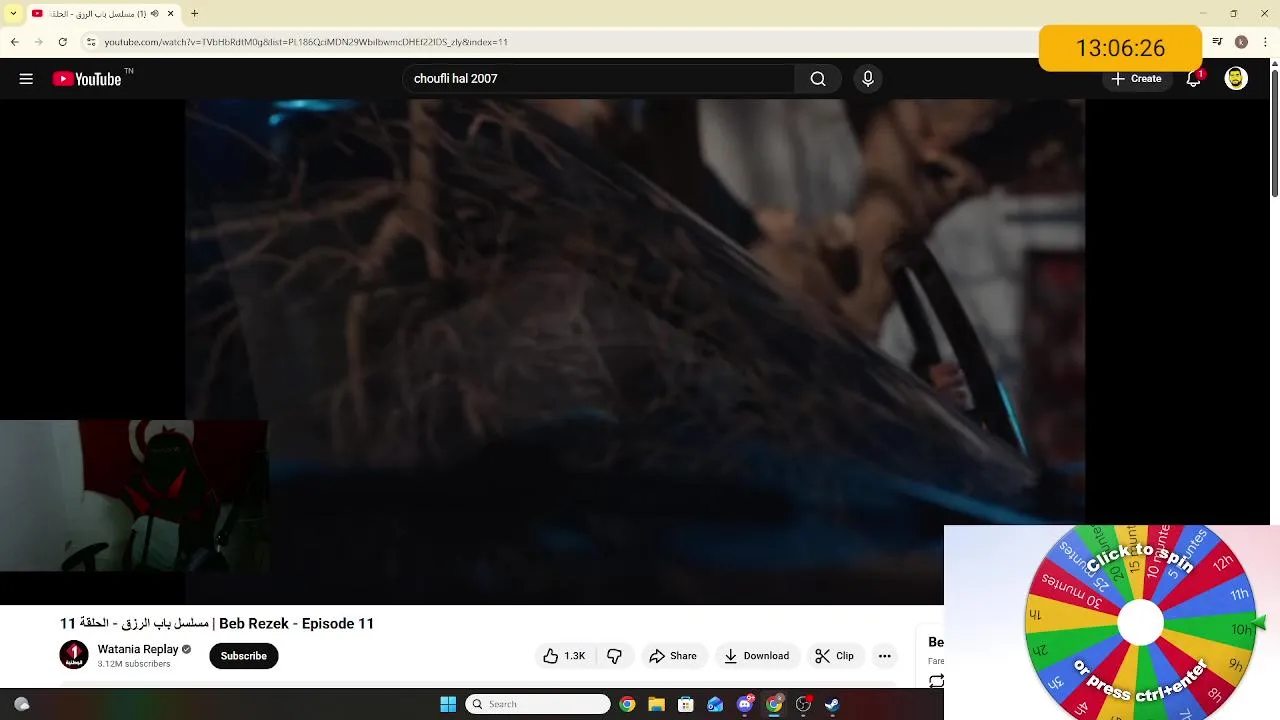
Task: Dislike the video with thumbs down
Action: click(x=615, y=656)
